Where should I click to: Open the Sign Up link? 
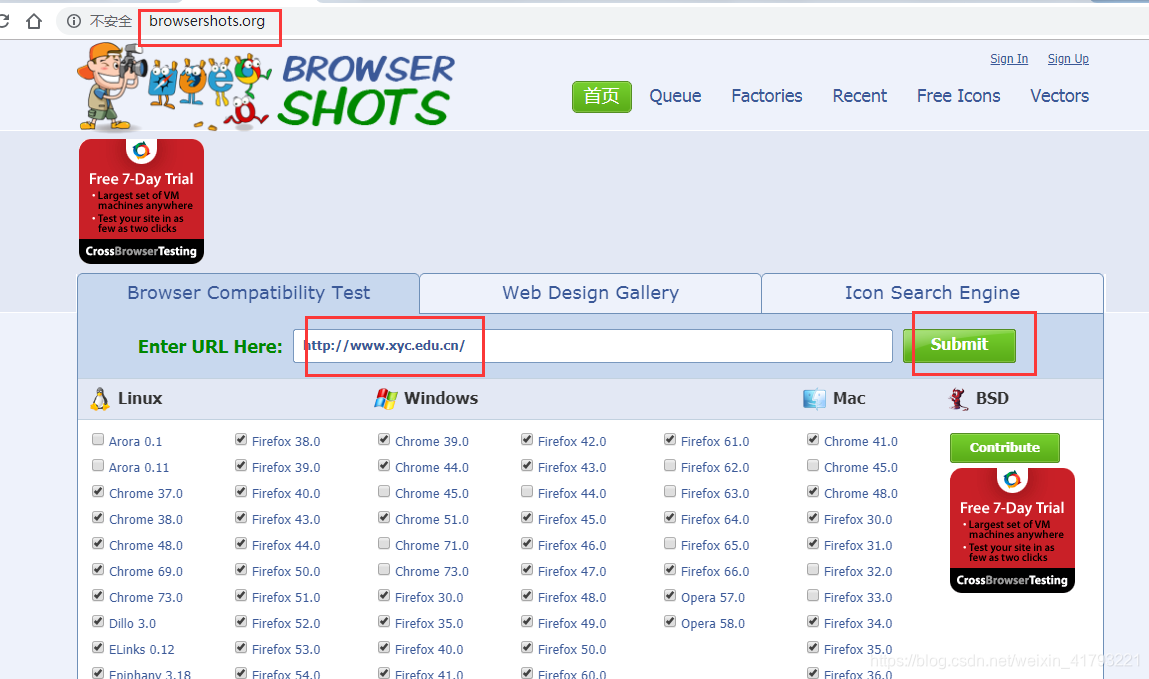click(x=1068, y=59)
